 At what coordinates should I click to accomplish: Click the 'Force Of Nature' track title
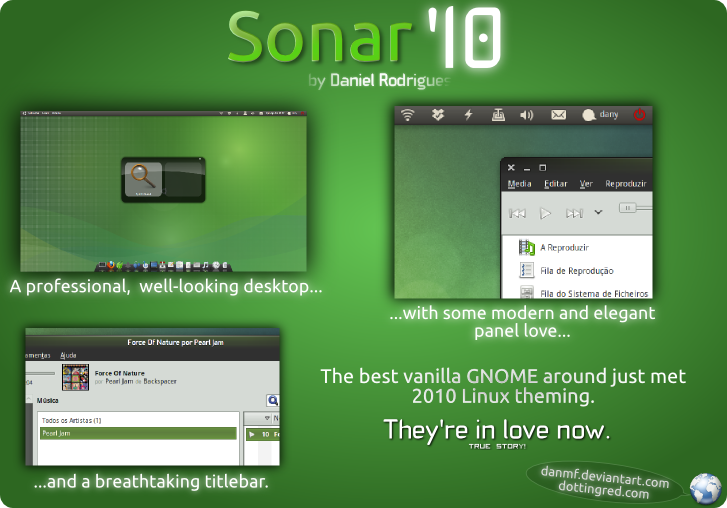tap(120, 373)
